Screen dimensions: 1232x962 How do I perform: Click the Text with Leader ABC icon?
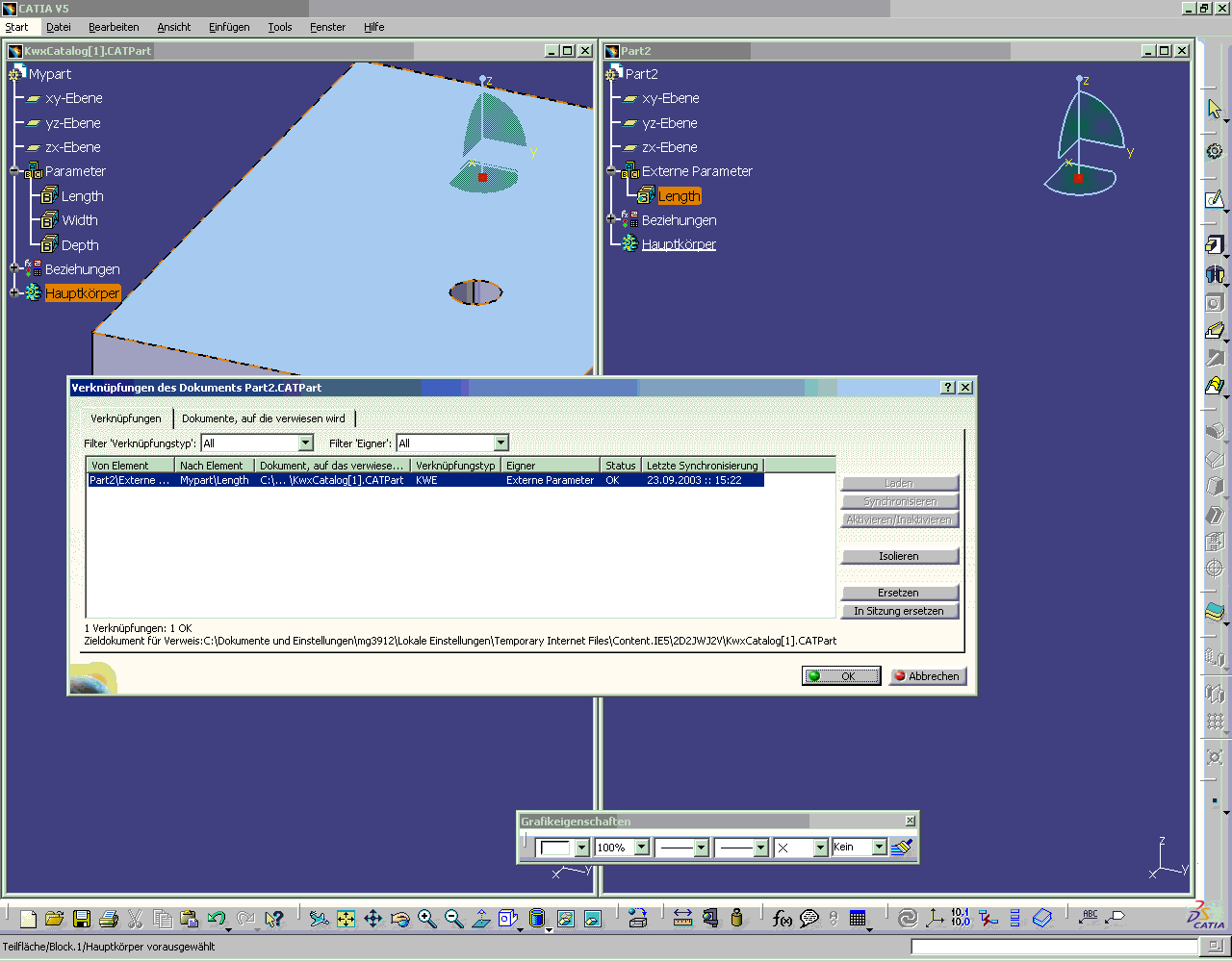tap(1089, 917)
